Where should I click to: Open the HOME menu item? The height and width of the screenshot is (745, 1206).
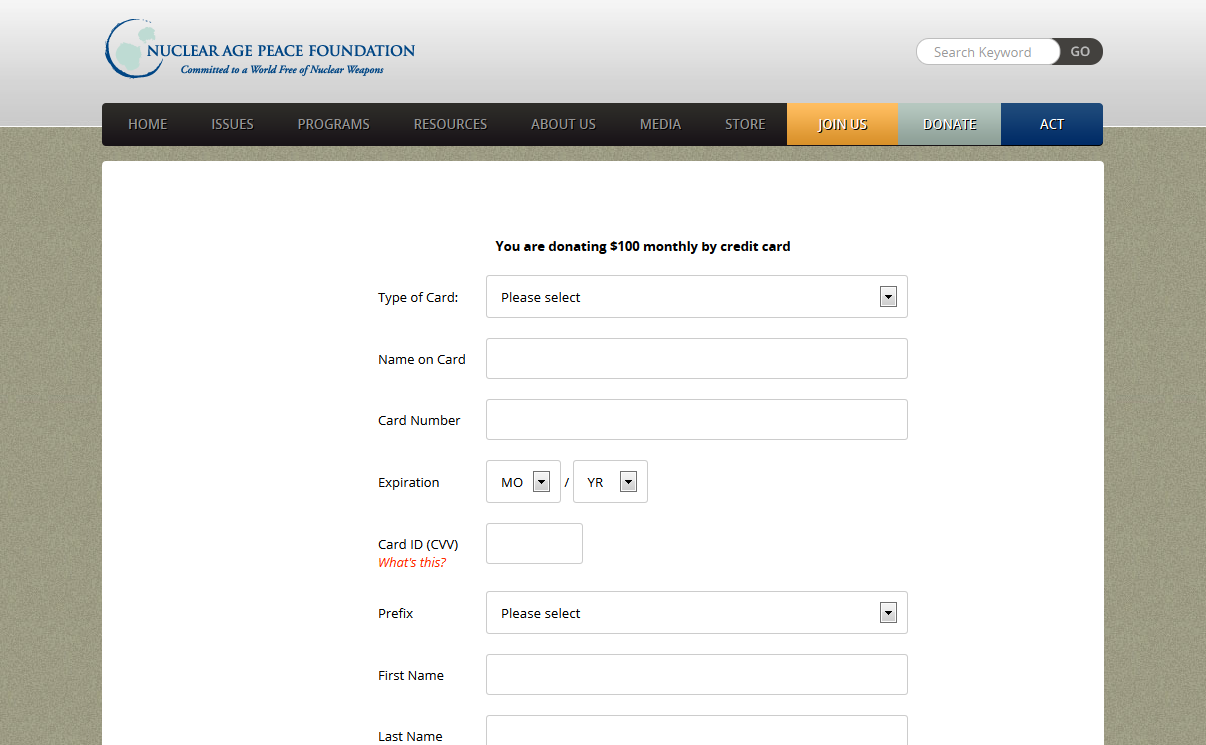[147, 125]
